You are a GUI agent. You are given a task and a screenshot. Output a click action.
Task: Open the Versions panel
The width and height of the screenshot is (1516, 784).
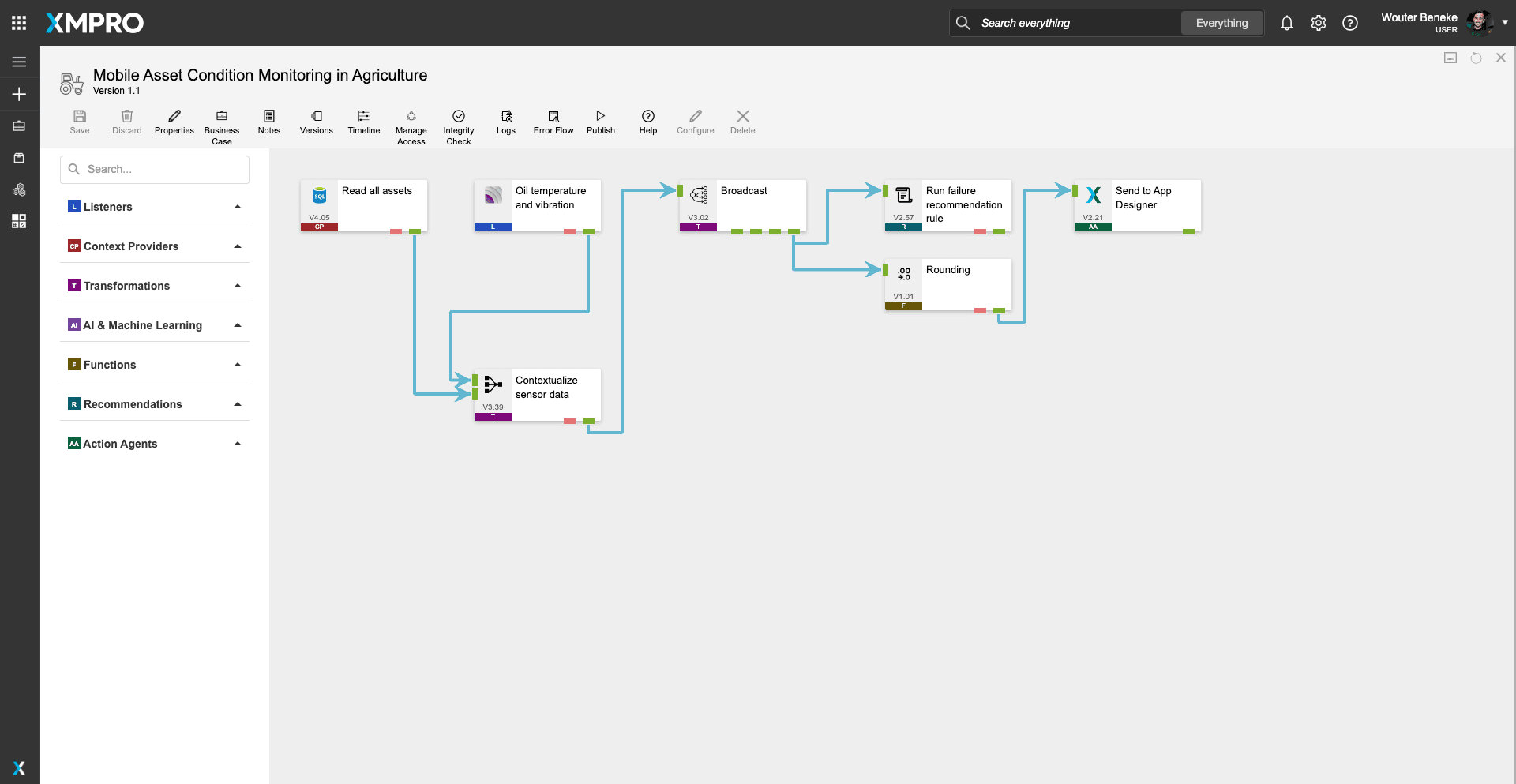click(x=316, y=117)
